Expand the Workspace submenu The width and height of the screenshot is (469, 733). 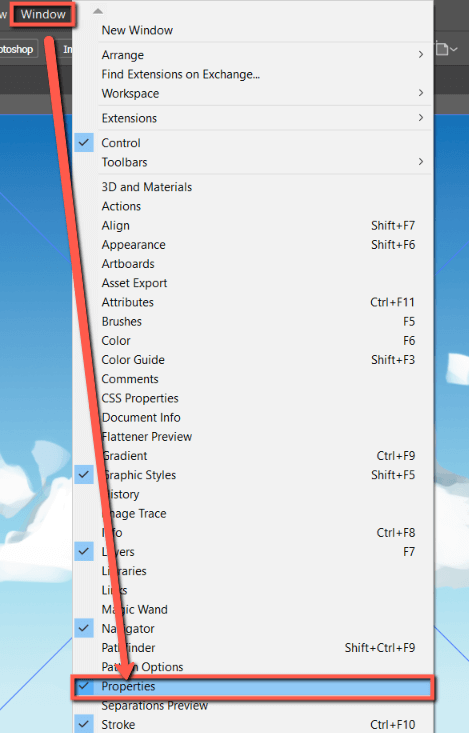421,93
